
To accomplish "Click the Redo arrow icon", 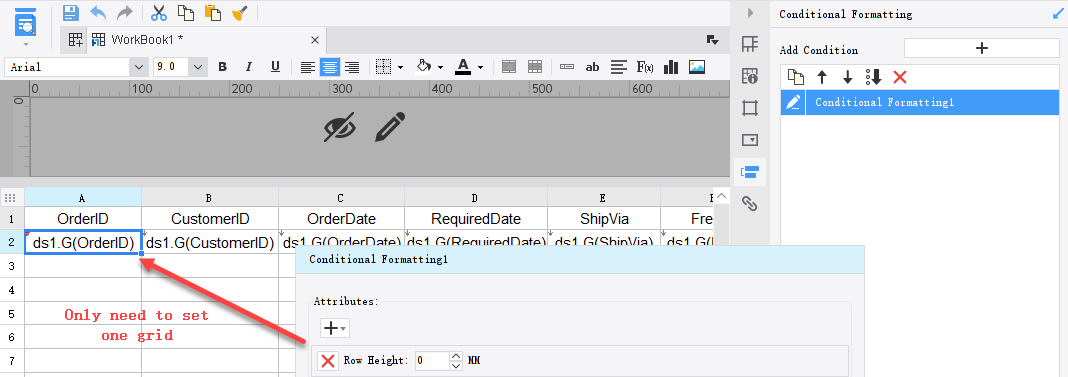I will [124, 12].
